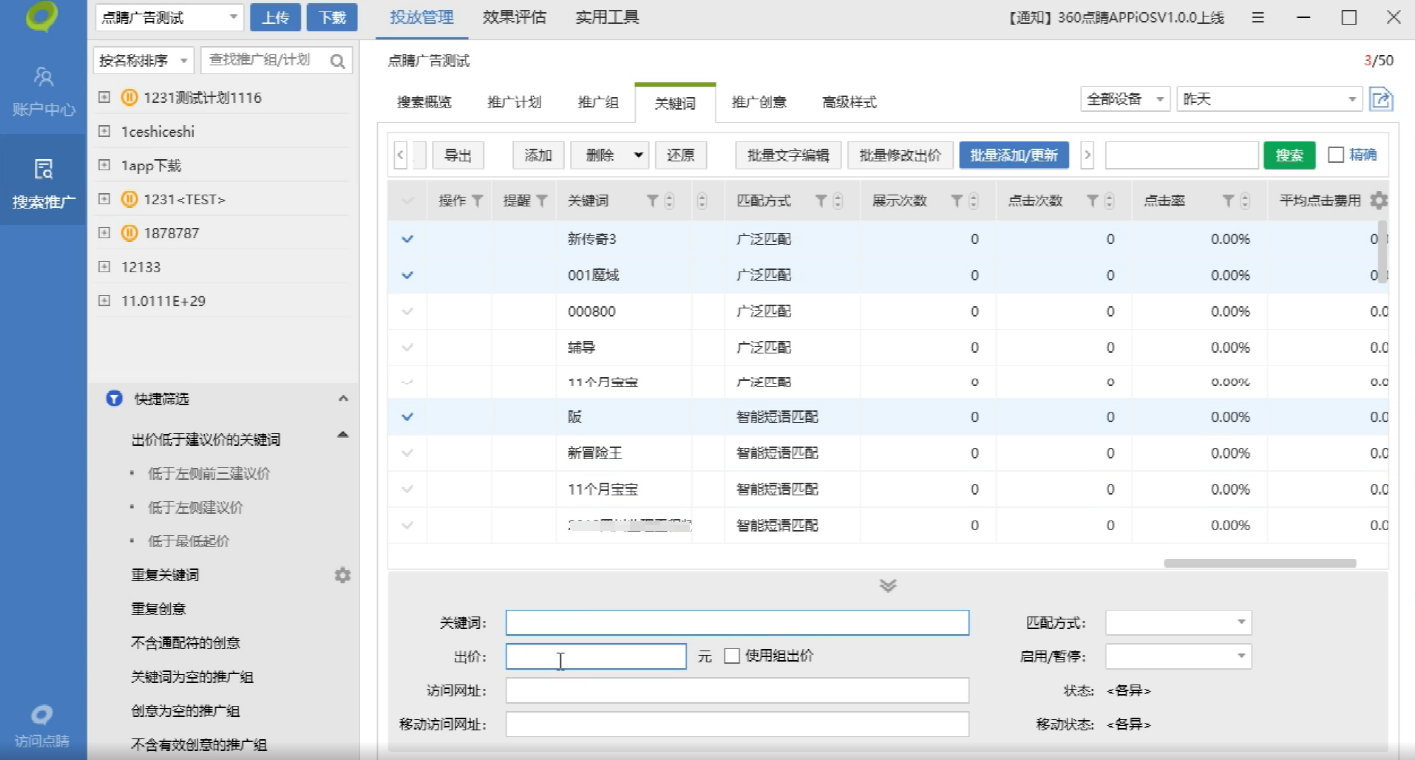Click the export icon next to 昨天 dropdown

click(1381, 99)
